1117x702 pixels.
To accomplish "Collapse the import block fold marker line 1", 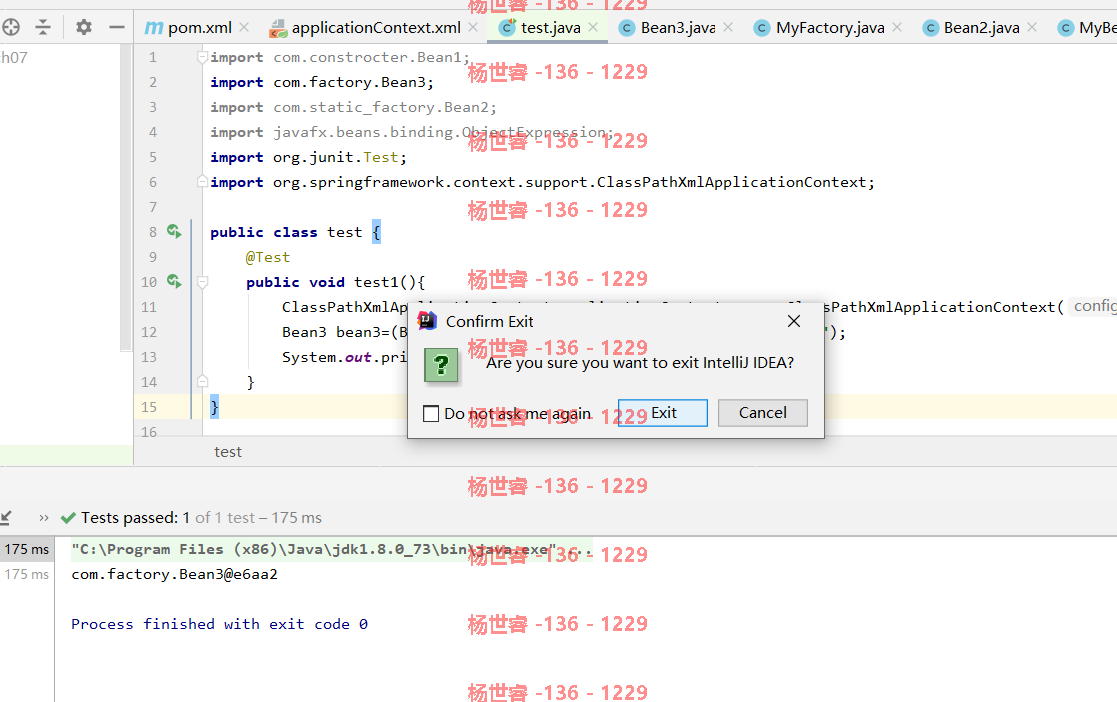I will 202,57.
